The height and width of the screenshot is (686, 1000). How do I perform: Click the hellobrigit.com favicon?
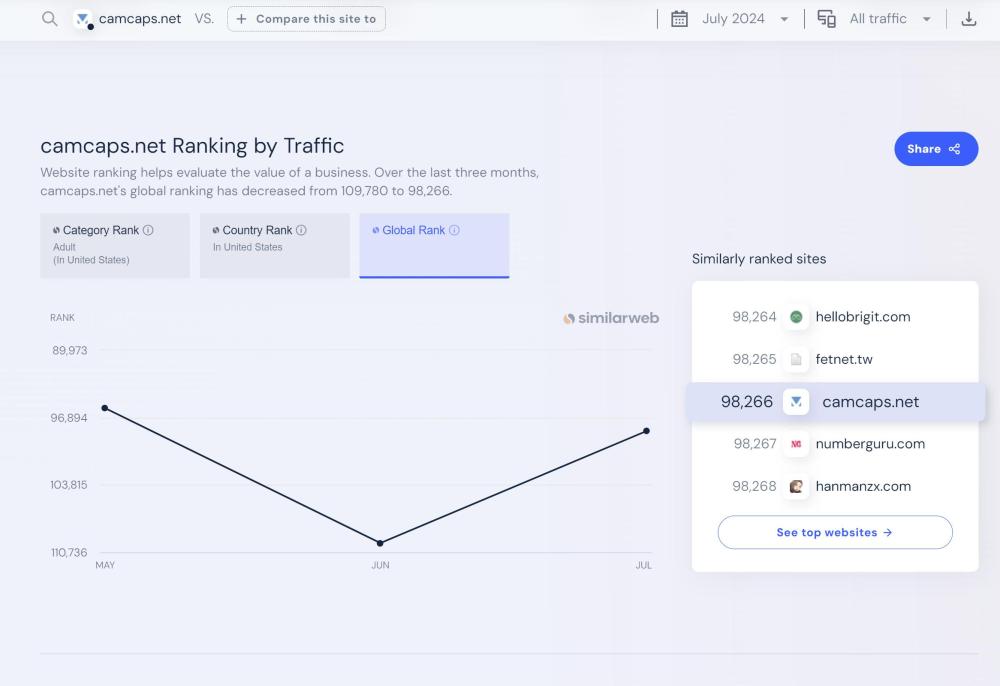(796, 317)
